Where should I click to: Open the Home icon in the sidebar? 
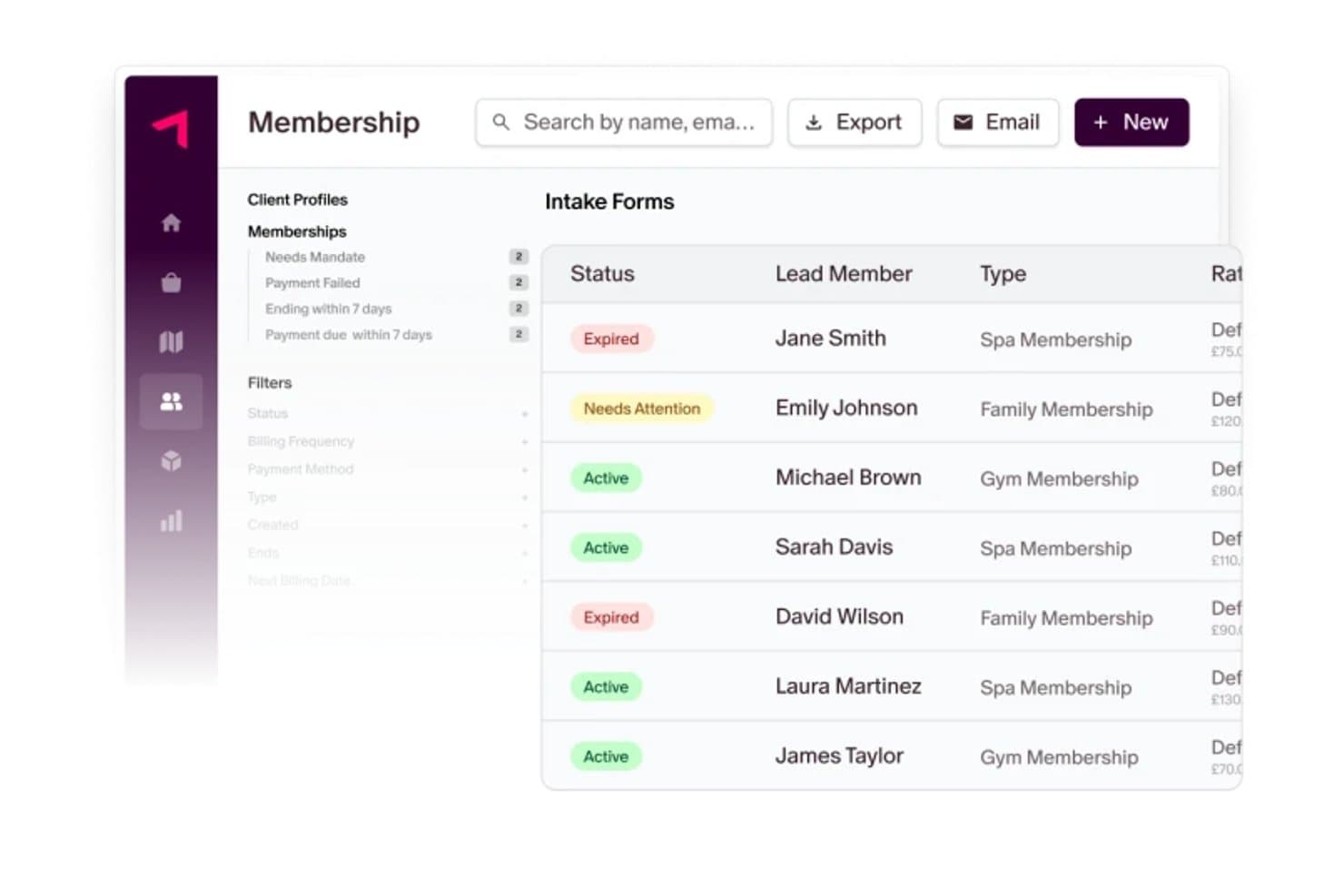(x=171, y=223)
